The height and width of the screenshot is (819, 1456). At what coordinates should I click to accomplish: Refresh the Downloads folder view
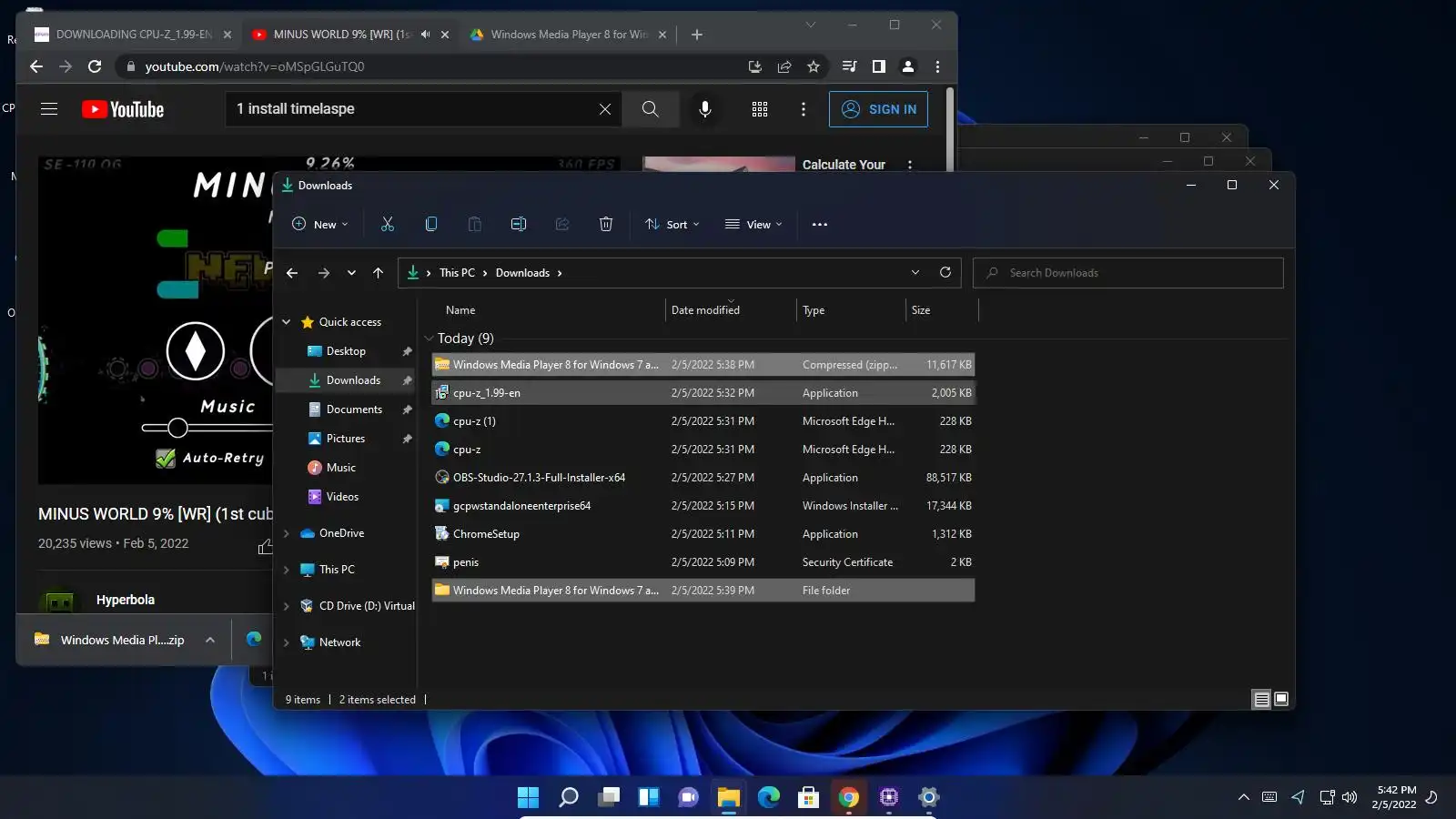point(945,273)
